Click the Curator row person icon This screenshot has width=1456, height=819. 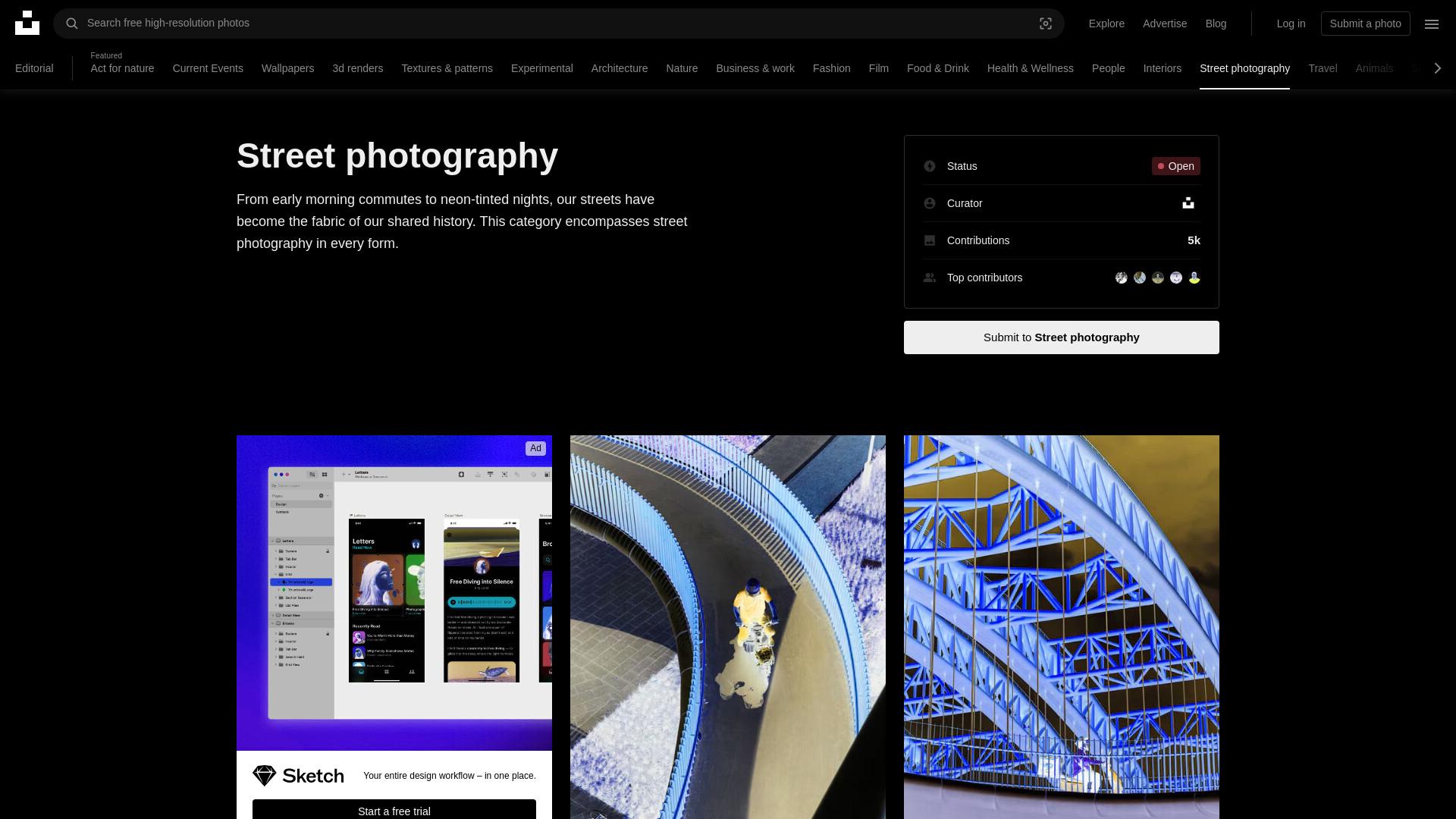pyautogui.click(x=930, y=203)
